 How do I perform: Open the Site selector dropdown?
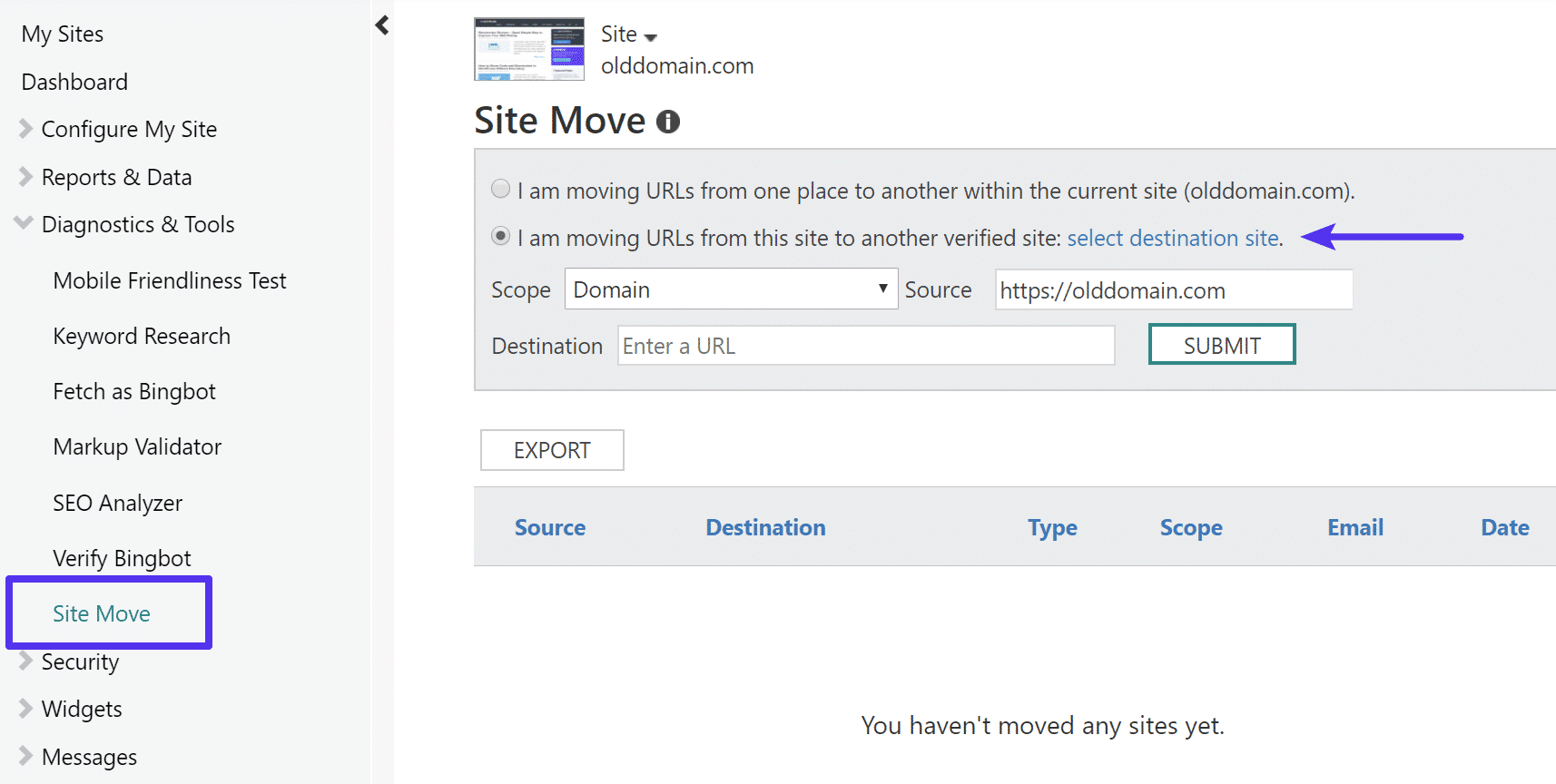tap(628, 34)
